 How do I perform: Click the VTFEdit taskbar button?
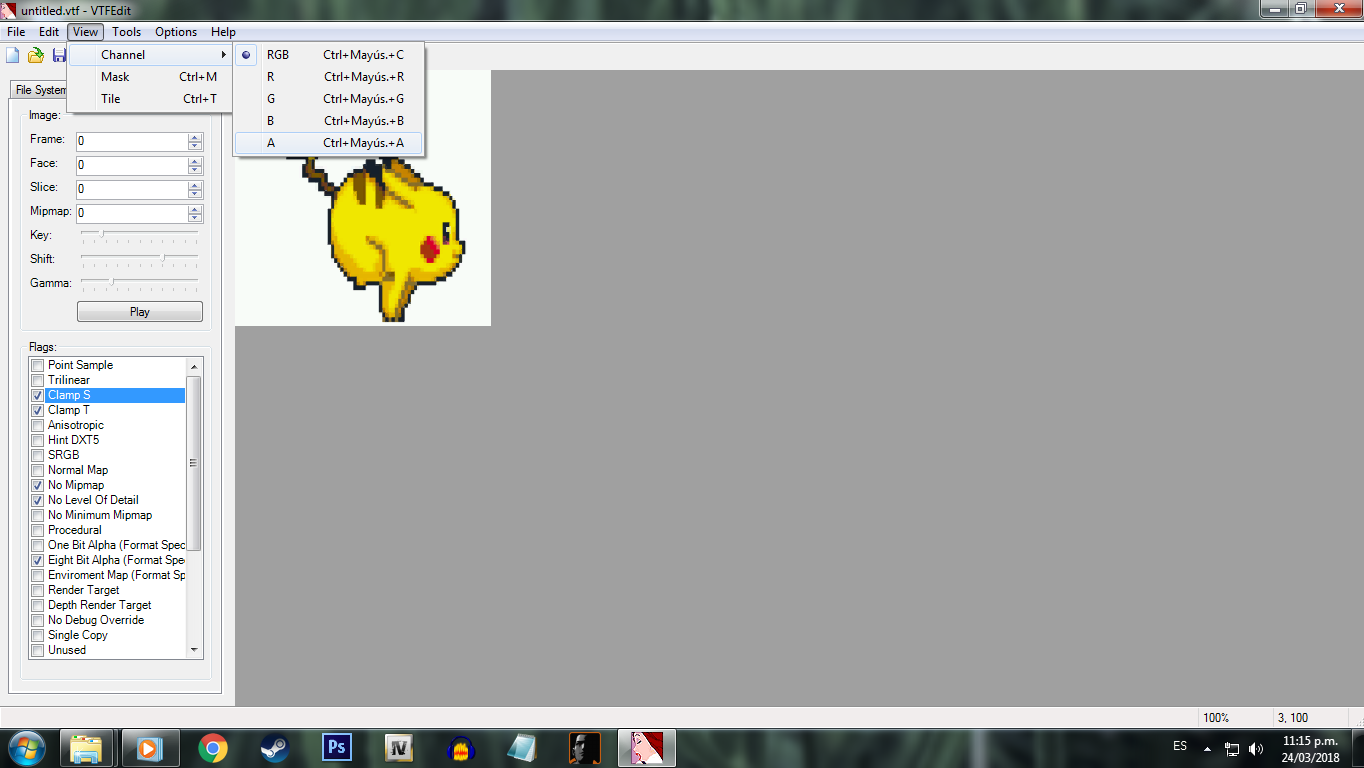(647, 747)
